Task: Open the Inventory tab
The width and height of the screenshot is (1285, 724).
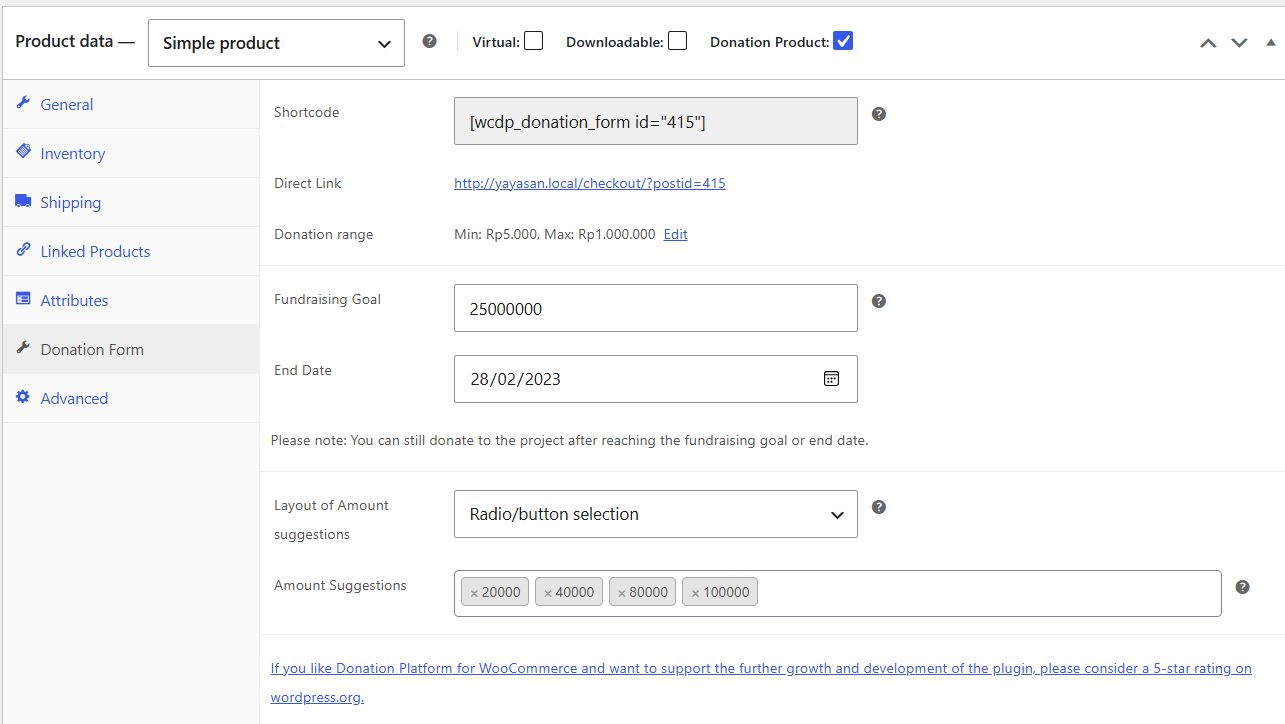Action: coord(131,153)
